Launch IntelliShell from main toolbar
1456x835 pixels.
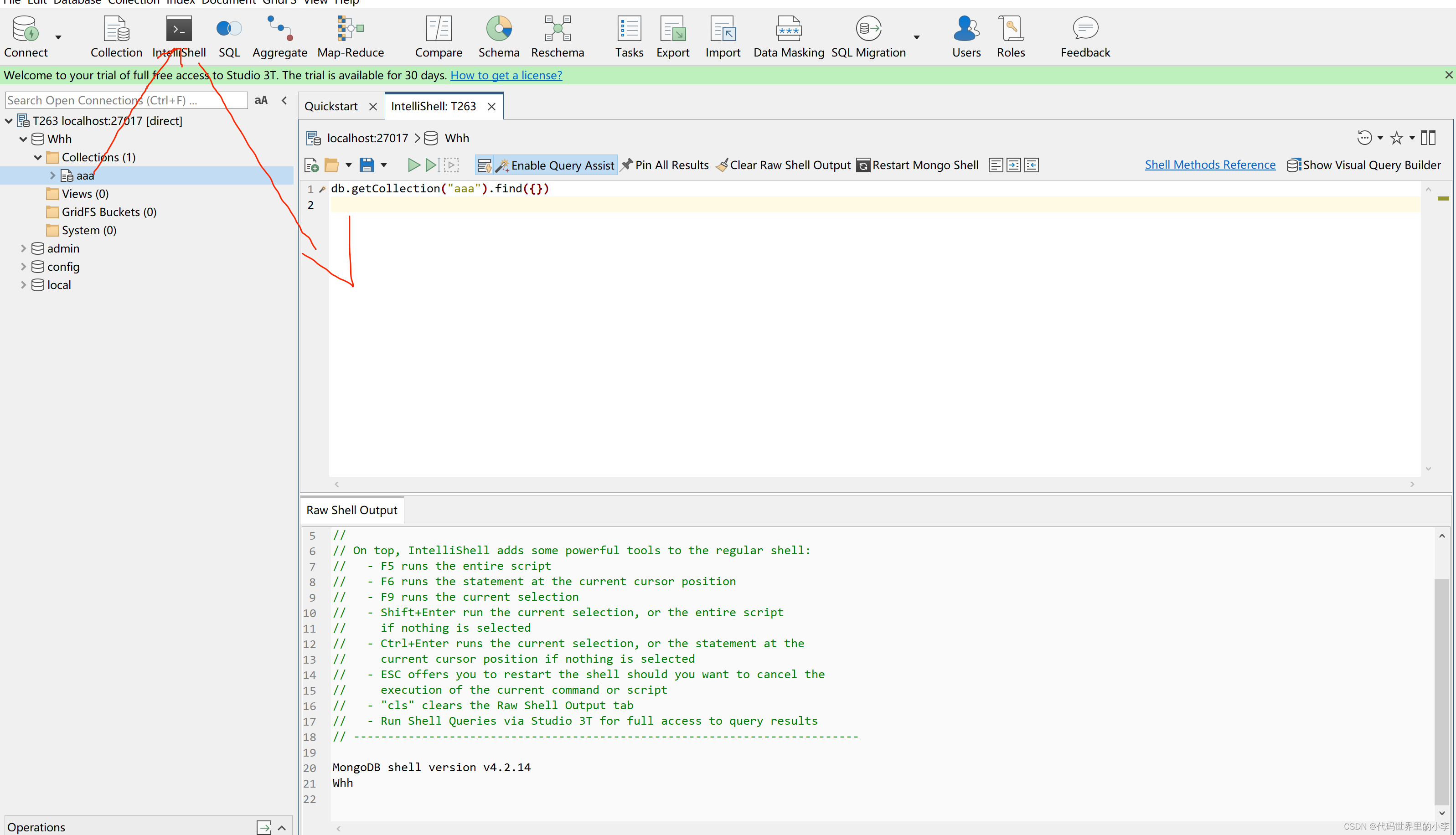[x=179, y=37]
